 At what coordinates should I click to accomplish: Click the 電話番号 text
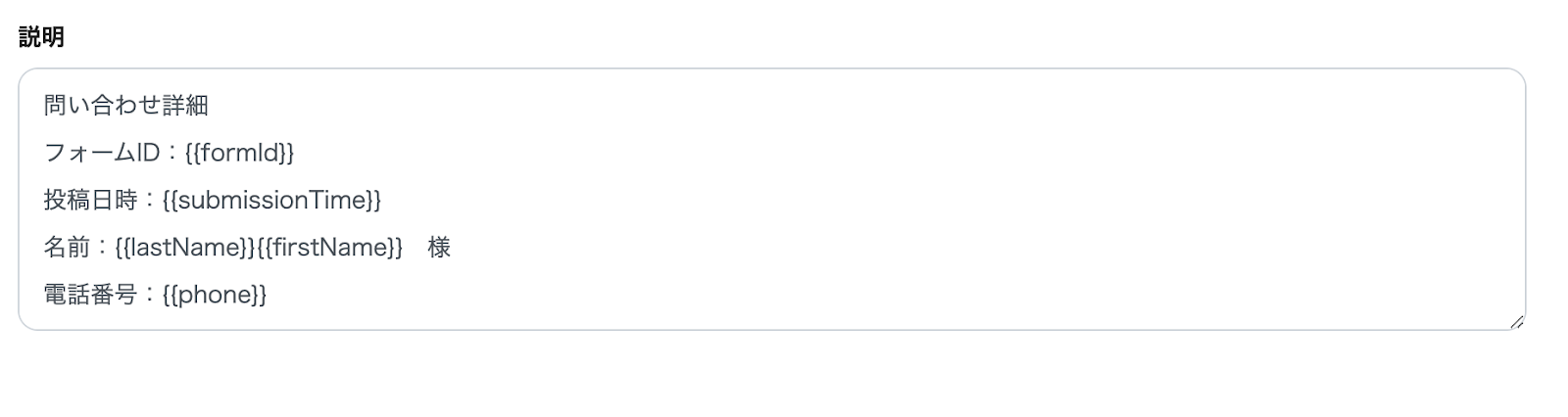[x=90, y=295]
